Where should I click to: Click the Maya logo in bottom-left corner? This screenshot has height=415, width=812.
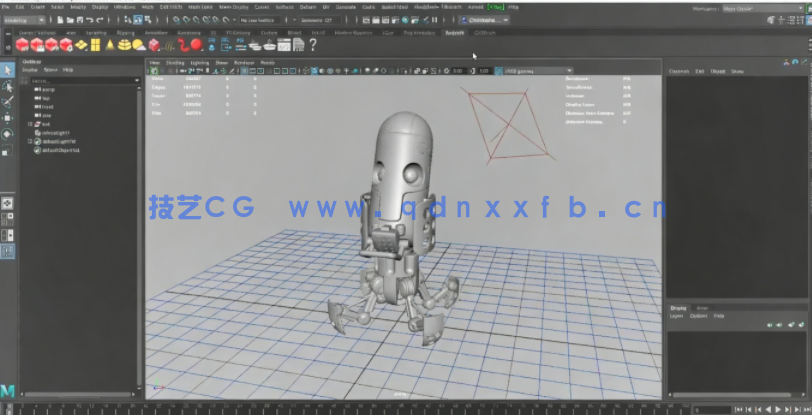tap(8, 391)
